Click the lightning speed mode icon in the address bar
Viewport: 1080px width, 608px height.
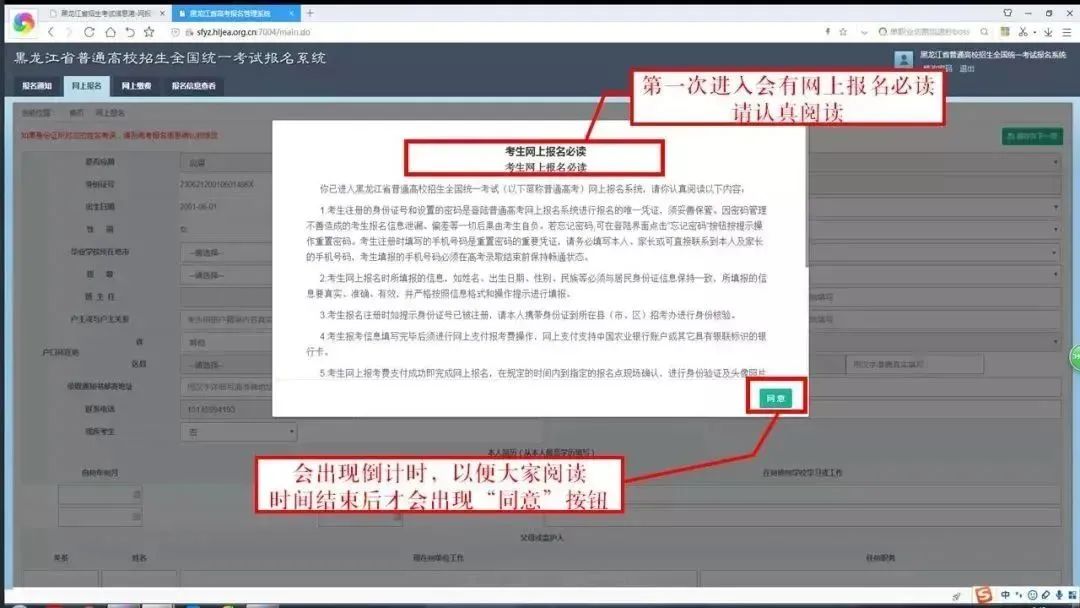[827, 32]
